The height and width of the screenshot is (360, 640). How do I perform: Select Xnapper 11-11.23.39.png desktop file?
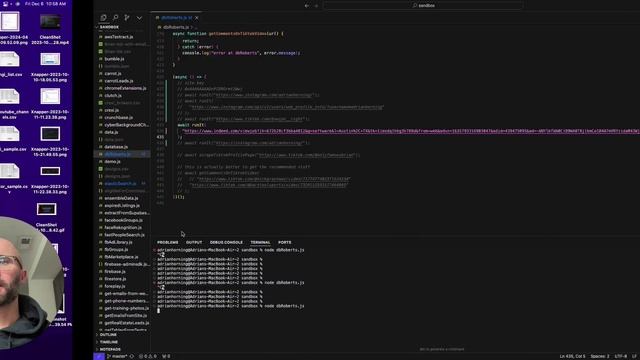(50, 104)
